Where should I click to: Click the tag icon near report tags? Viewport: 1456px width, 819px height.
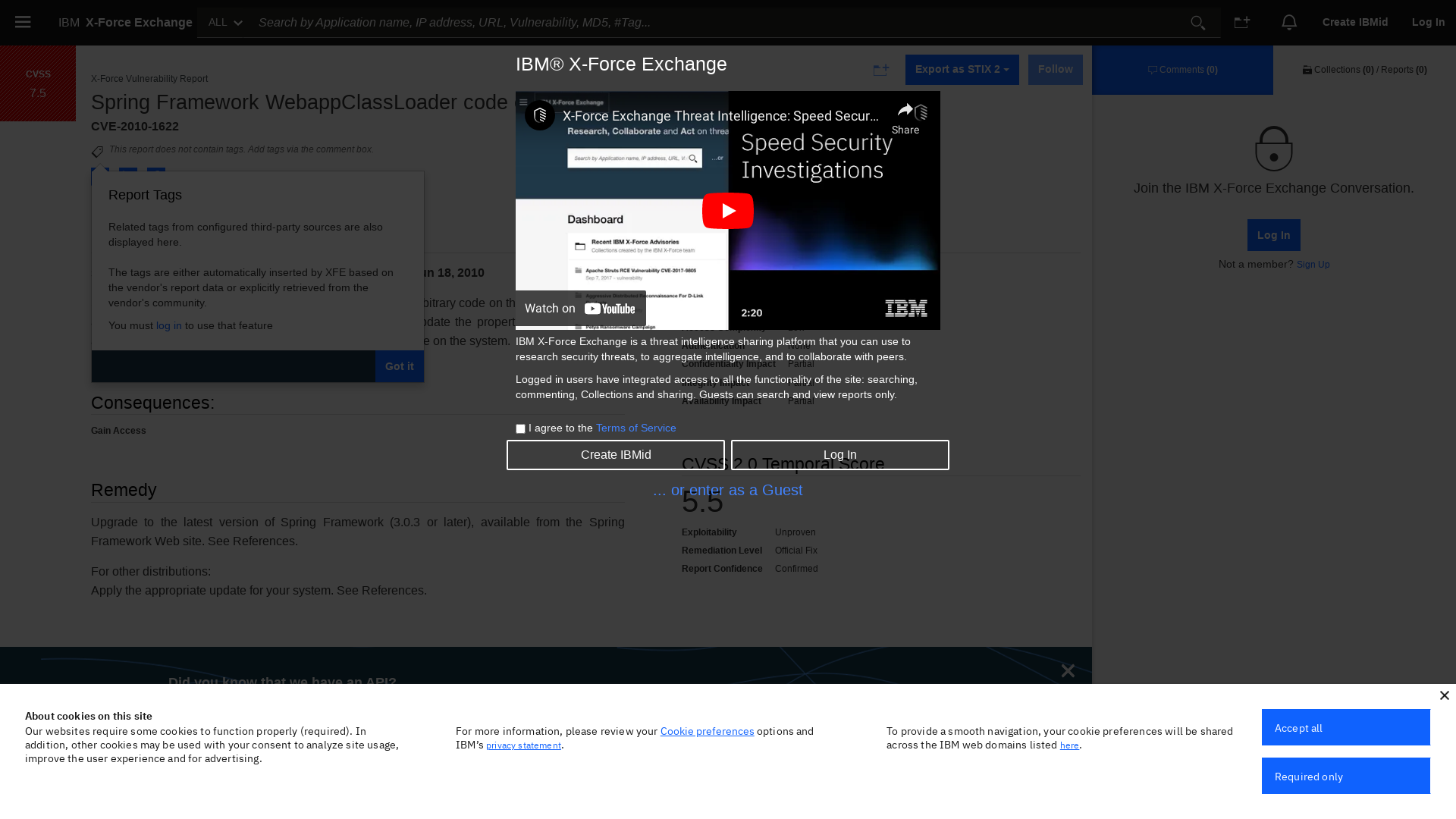tap(97, 152)
